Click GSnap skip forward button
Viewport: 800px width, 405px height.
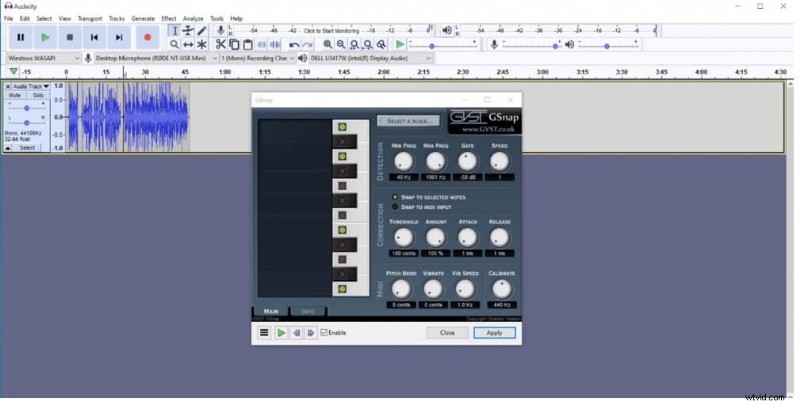point(311,333)
